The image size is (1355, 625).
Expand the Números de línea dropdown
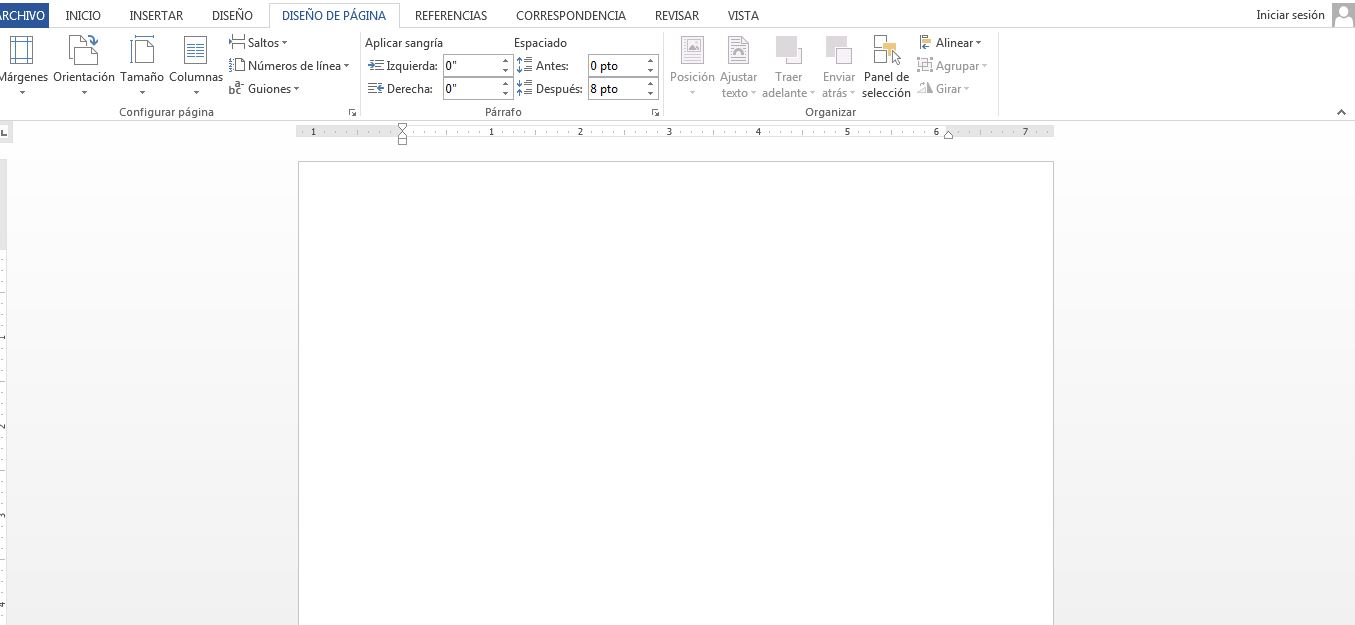click(x=290, y=66)
